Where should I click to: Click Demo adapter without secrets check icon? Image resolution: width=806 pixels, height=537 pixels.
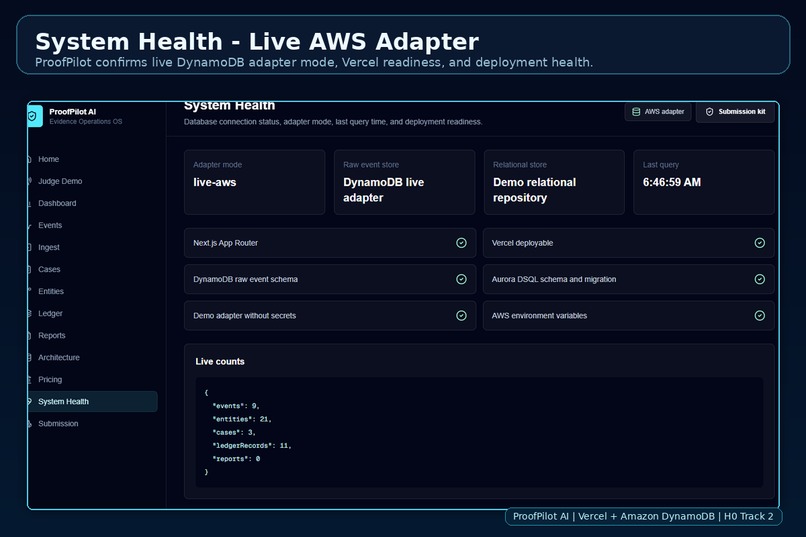click(461, 316)
